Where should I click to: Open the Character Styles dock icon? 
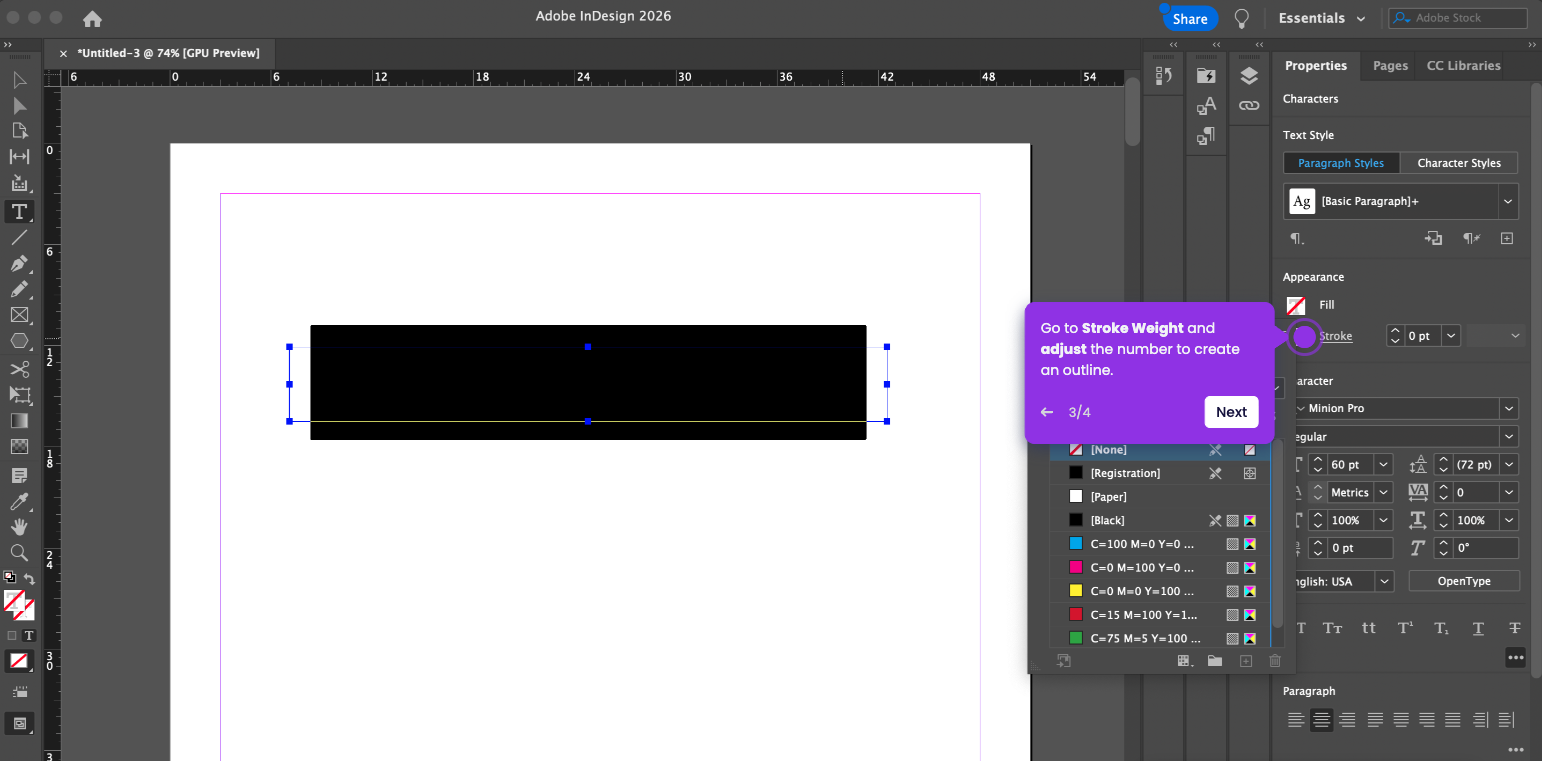click(1206, 106)
